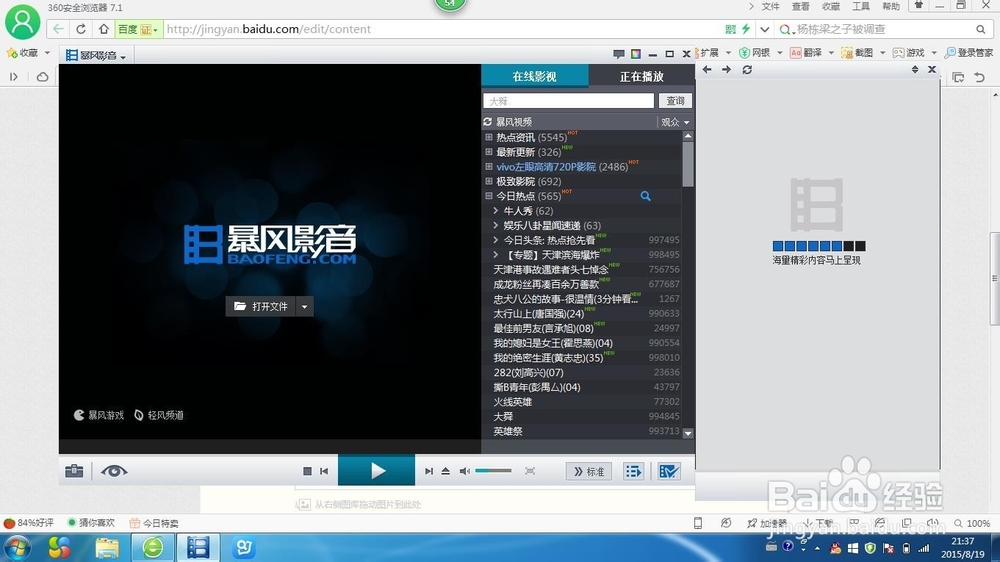Viewport: 1000px width, 562px height.
Task: Click the 标准 quality button
Action: [589, 471]
